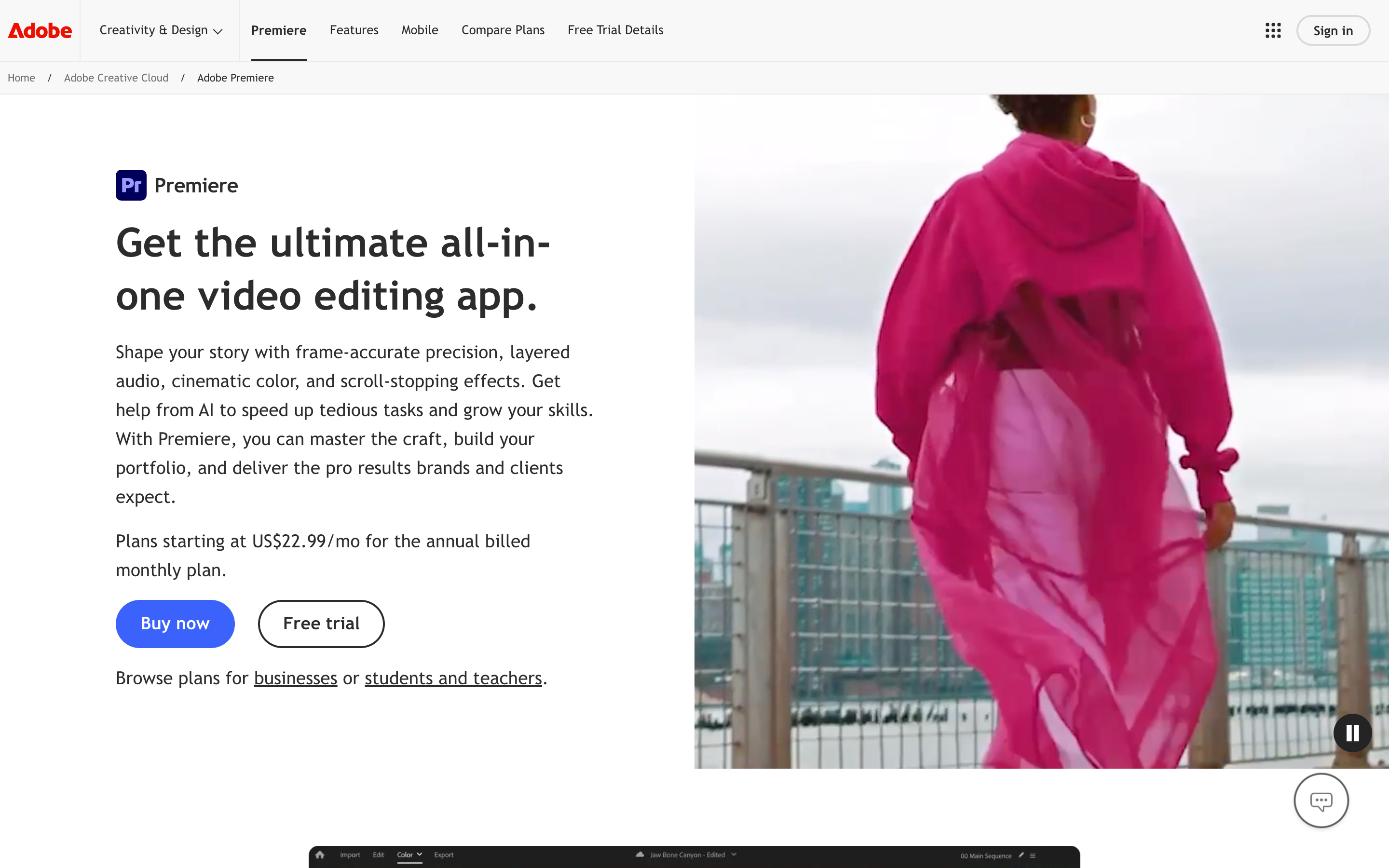The width and height of the screenshot is (1389, 868).
Task: Follow the businesses plans link
Action: 296,678
